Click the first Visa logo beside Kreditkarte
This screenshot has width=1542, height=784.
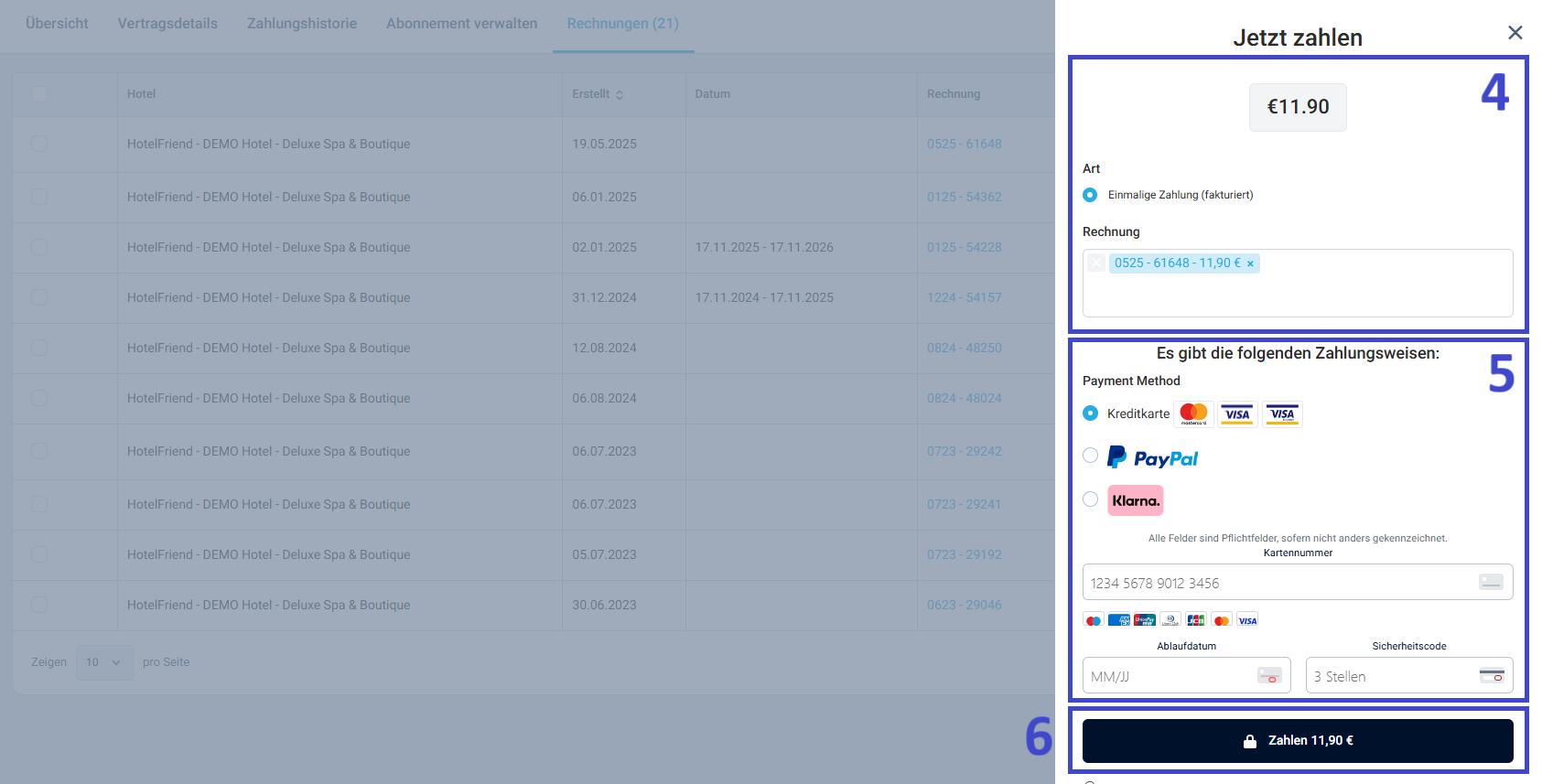pos(1237,413)
